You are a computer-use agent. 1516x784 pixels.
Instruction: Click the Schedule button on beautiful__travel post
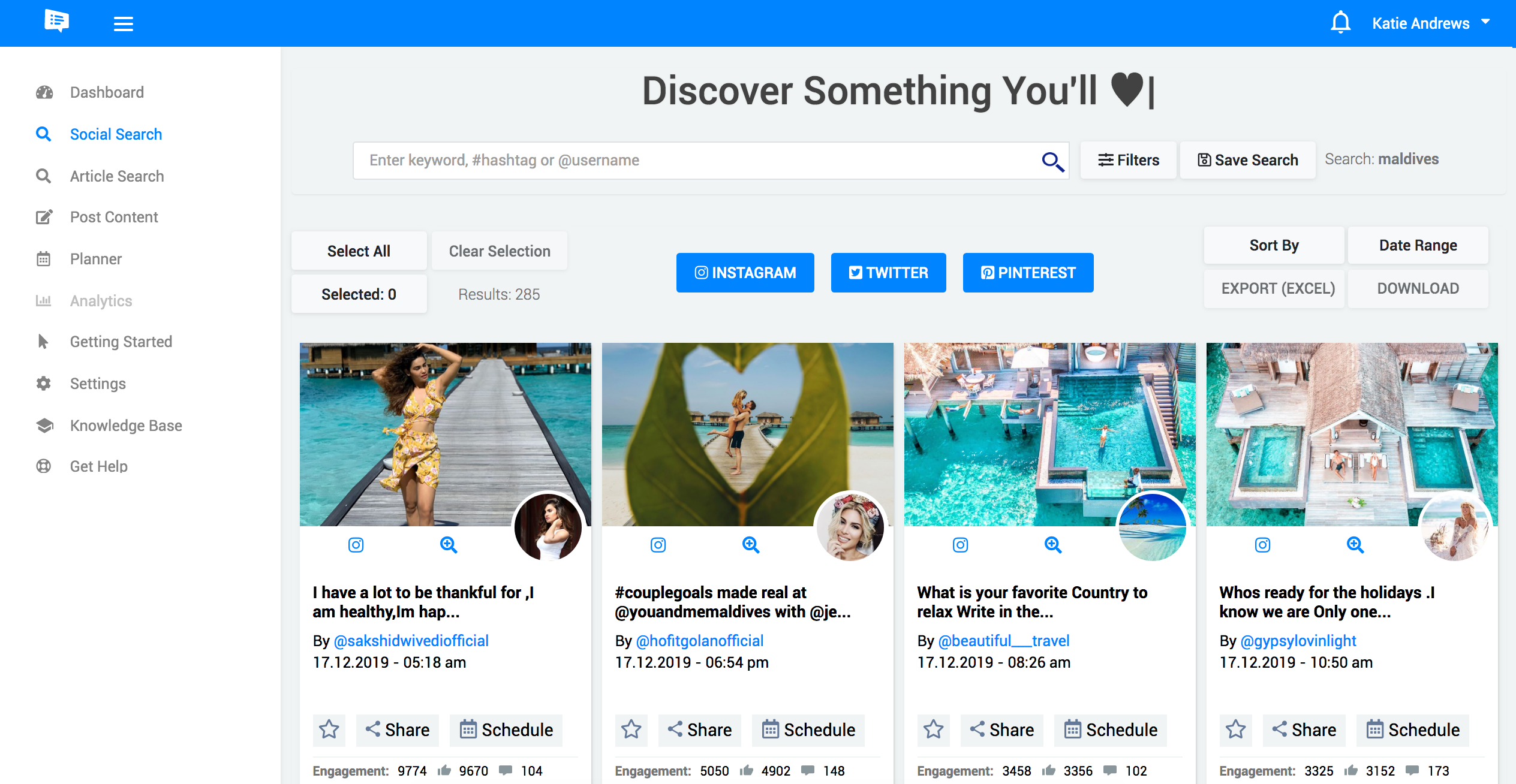(x=1111, y=729)
